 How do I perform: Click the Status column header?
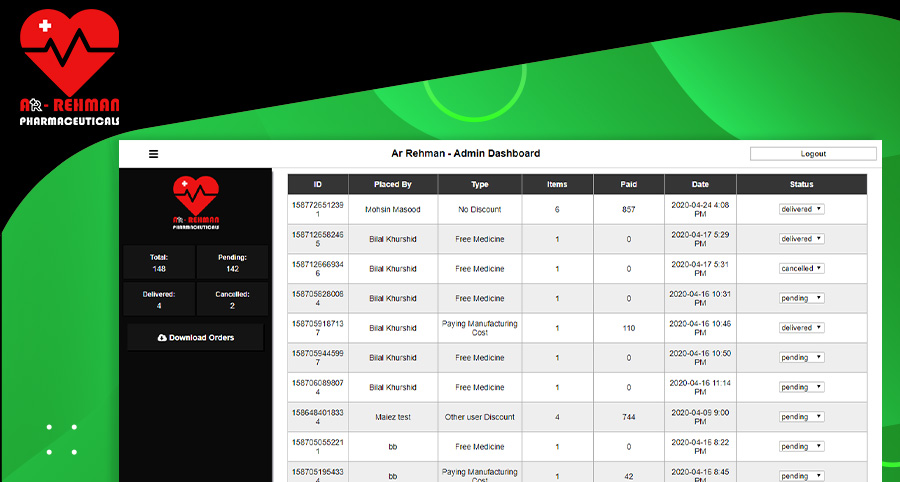click(x=801, y=184)
